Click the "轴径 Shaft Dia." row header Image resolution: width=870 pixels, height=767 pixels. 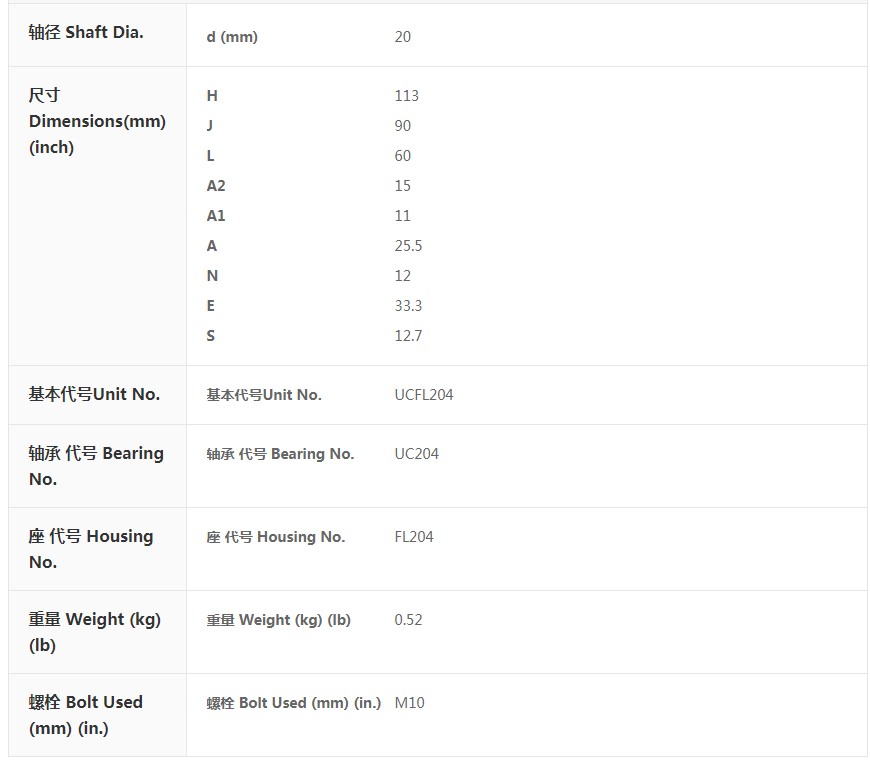point(86,32)
